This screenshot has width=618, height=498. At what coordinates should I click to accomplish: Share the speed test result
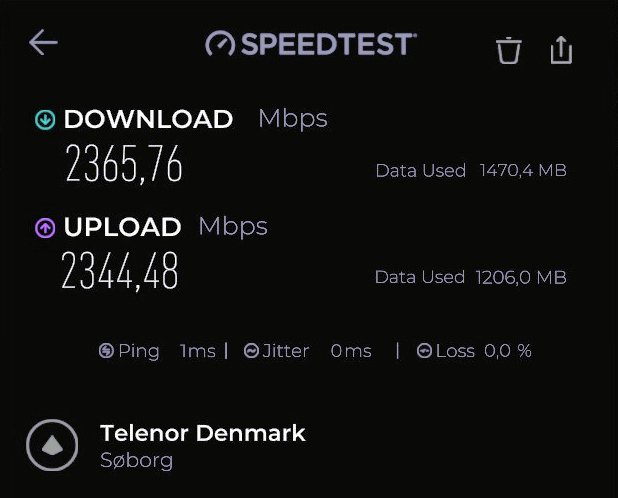pyautogui.click(x=561, y=49)
